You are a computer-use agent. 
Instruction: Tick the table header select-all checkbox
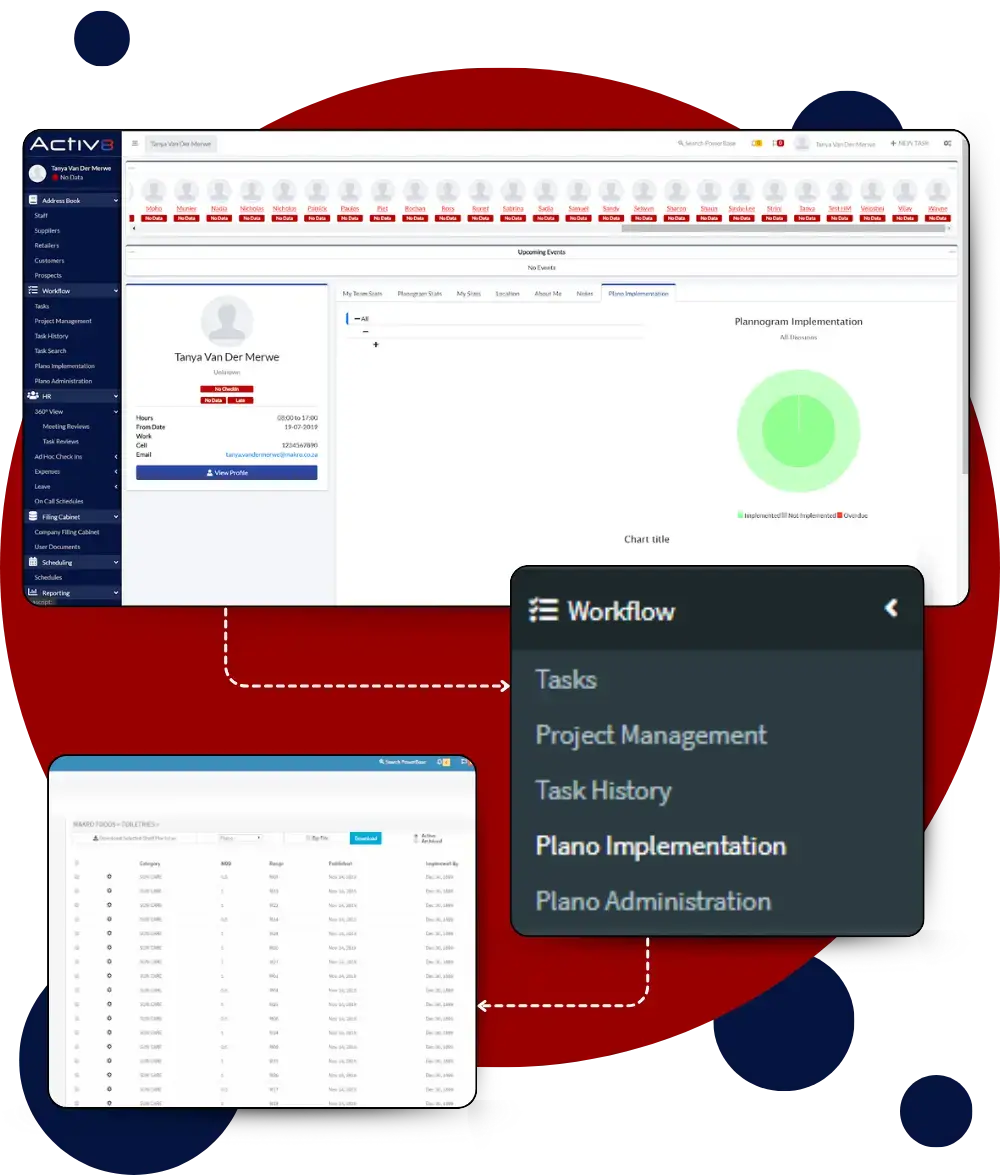[x=77, y=863]
